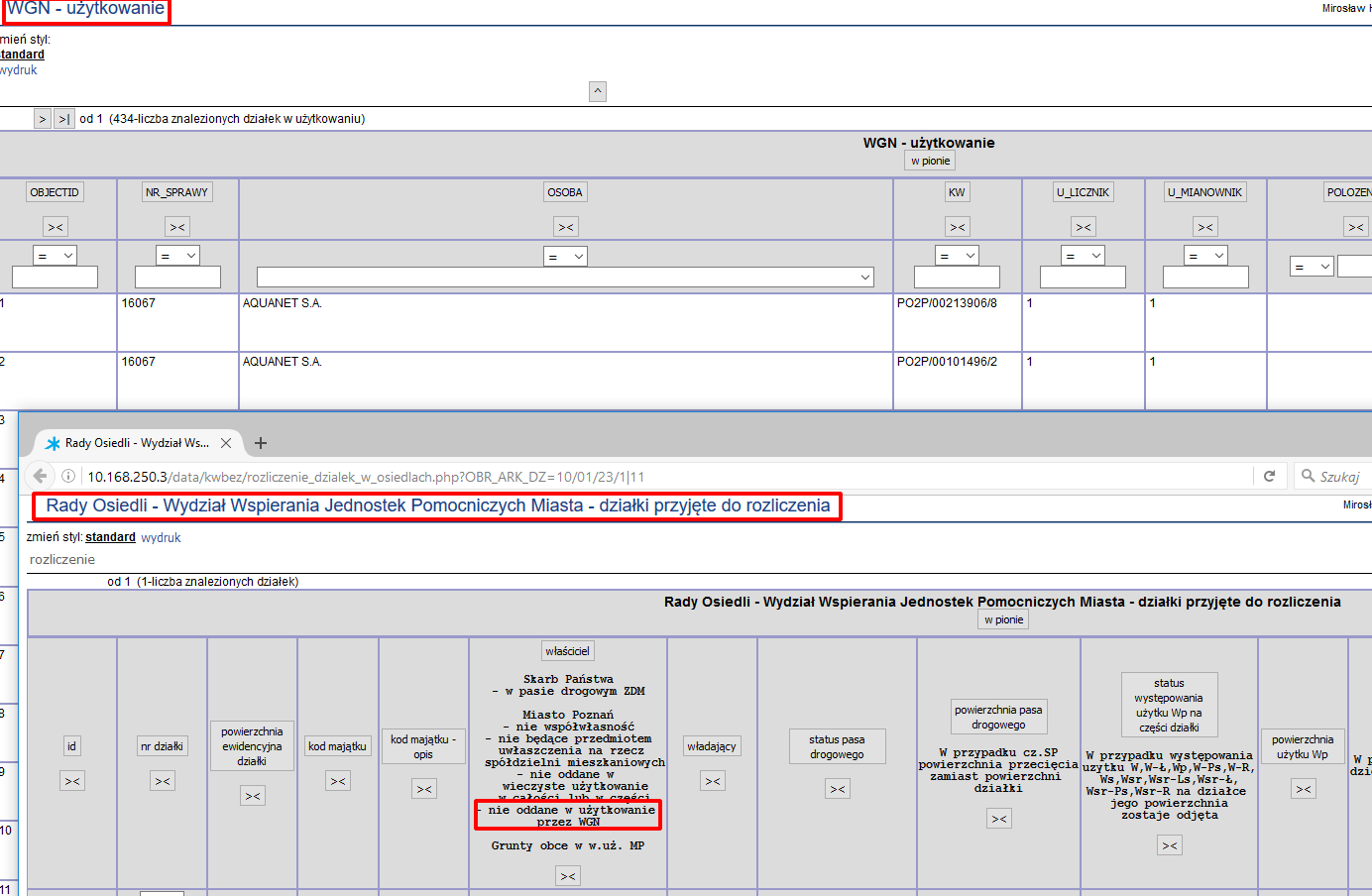Click the browser back arrow button
The image size is (1372, 896).
click(40, 476)
